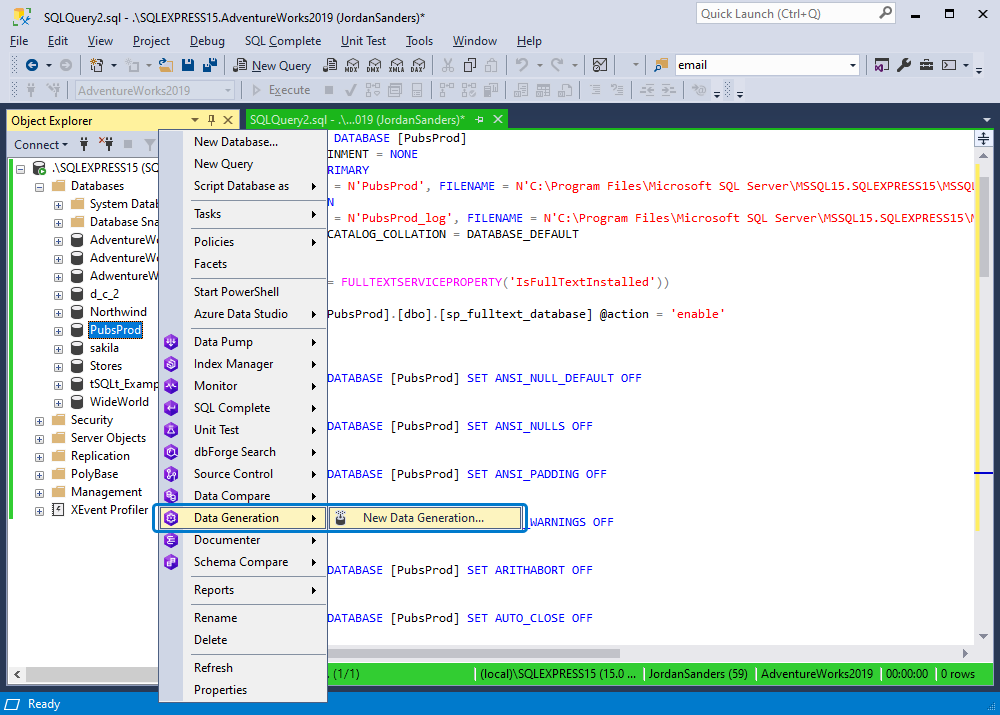Click the Connect Object Explorer plug icon
Viewport: 1000px width, 715px height.
click(x=84, y=145)
